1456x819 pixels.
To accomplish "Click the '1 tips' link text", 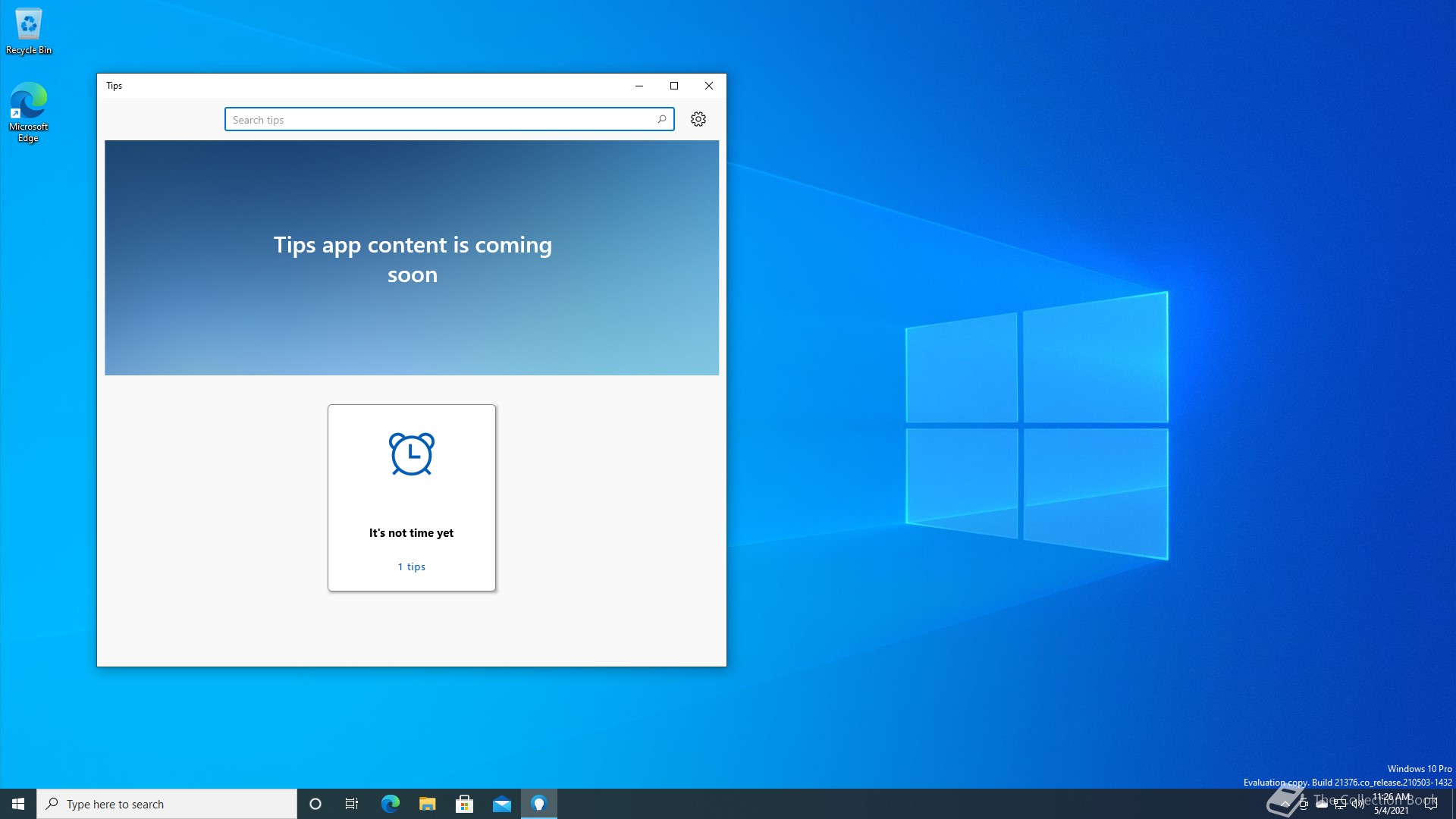I will [x=412, y=566].
